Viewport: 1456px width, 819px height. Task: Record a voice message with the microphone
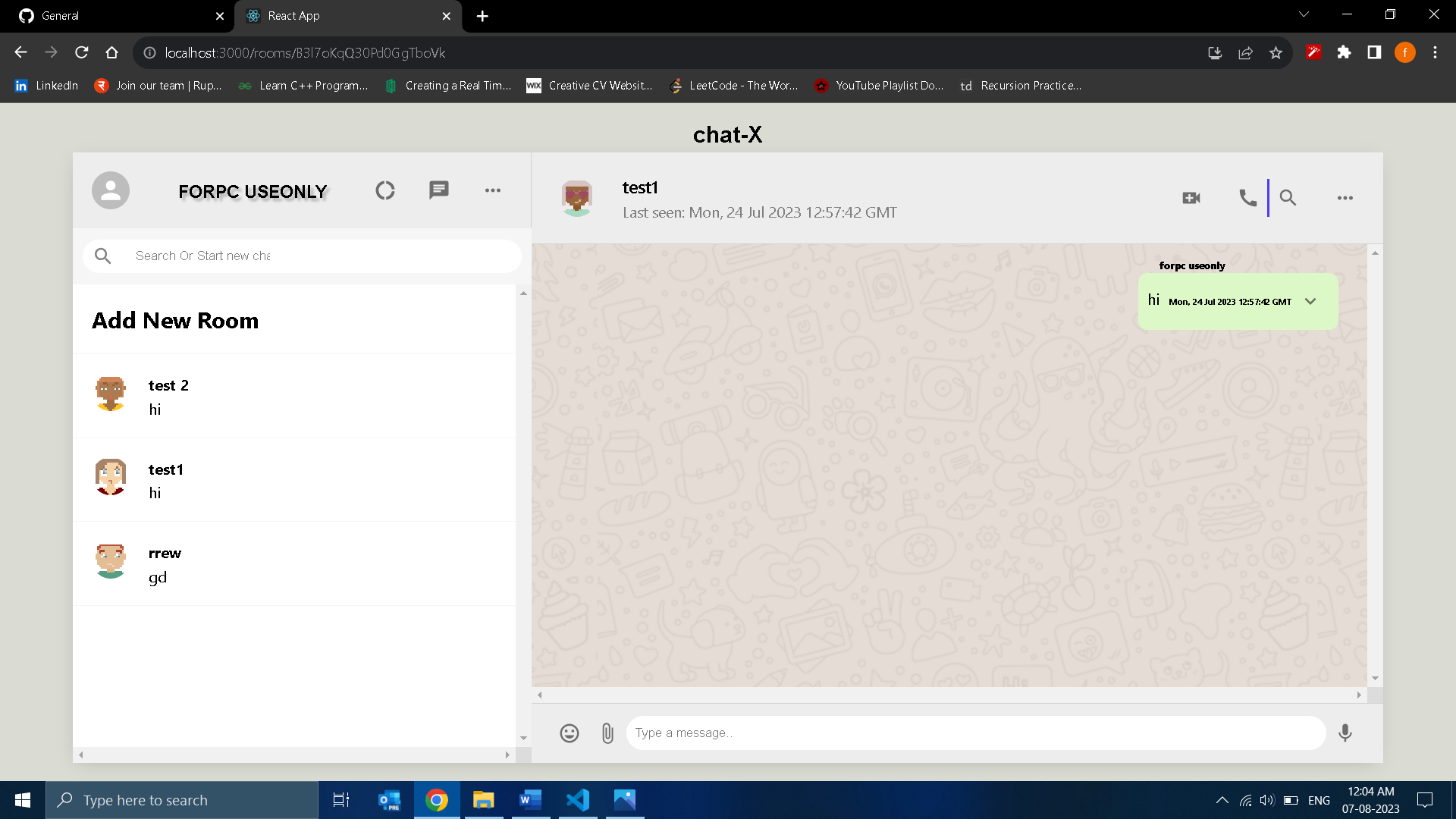tap(1345, 733)
